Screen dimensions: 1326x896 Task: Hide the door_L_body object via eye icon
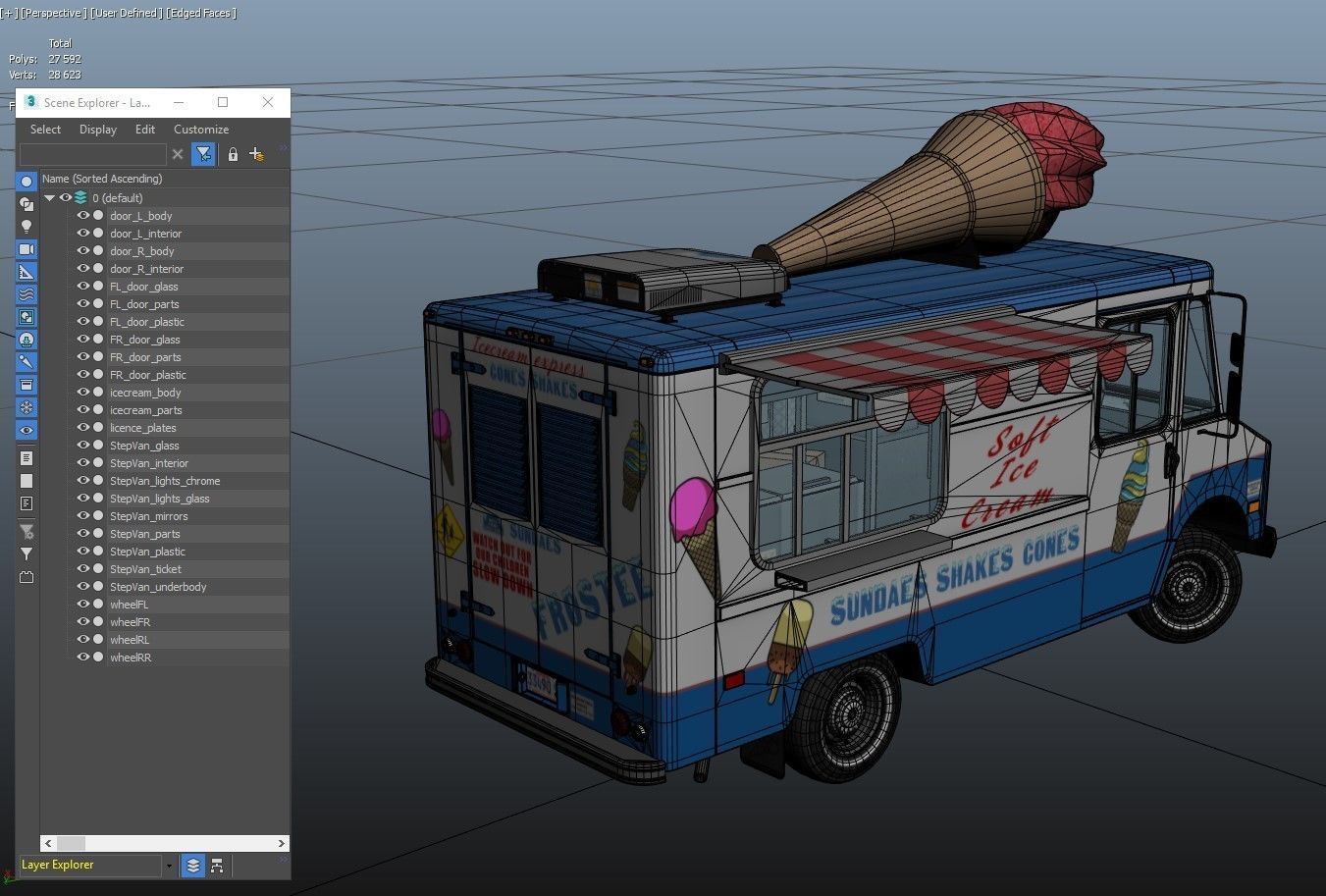coord(82,216)
